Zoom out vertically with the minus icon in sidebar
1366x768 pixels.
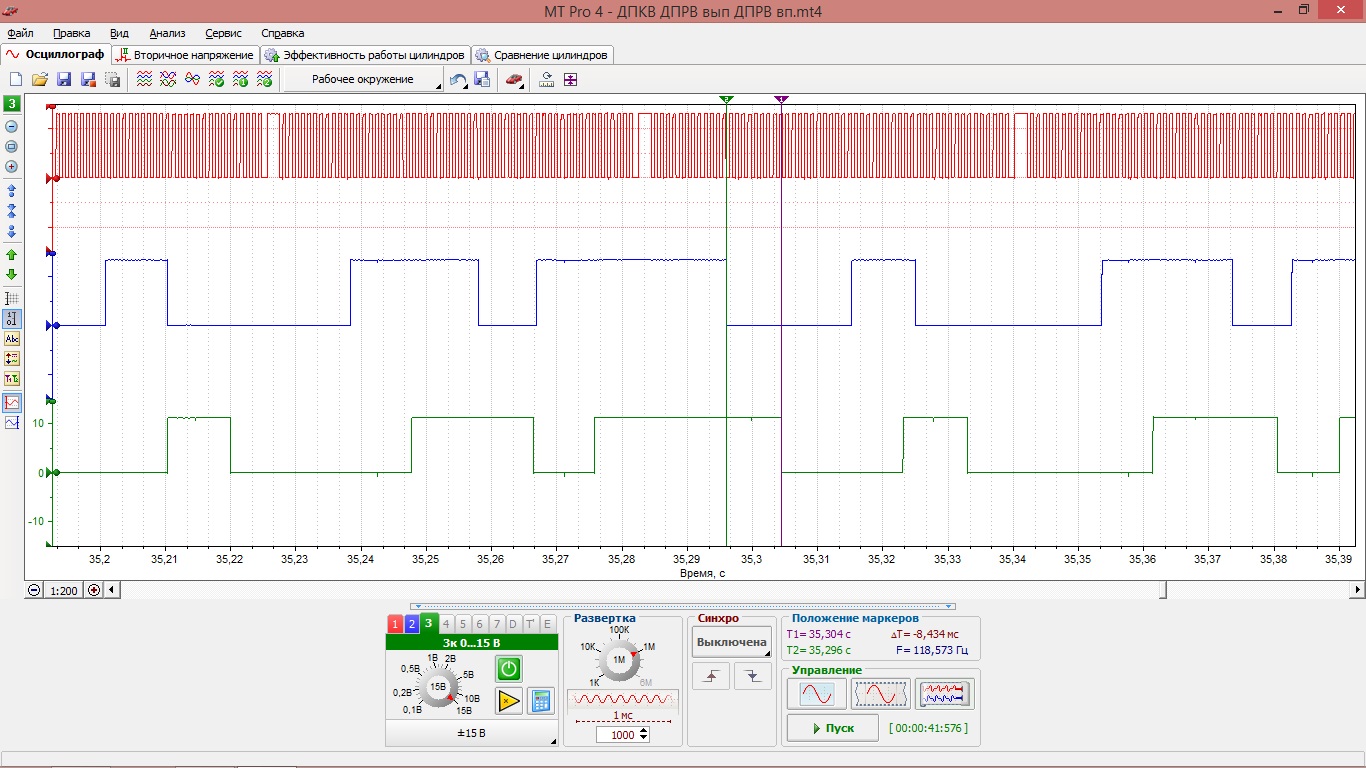point(12,127)
